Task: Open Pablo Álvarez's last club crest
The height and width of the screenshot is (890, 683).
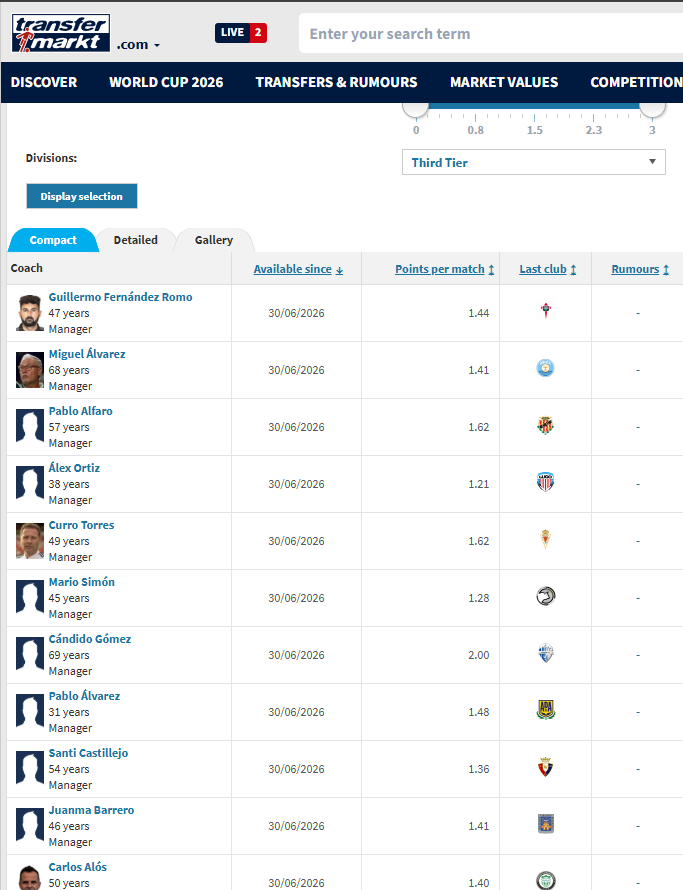Action: pos(546,710)
